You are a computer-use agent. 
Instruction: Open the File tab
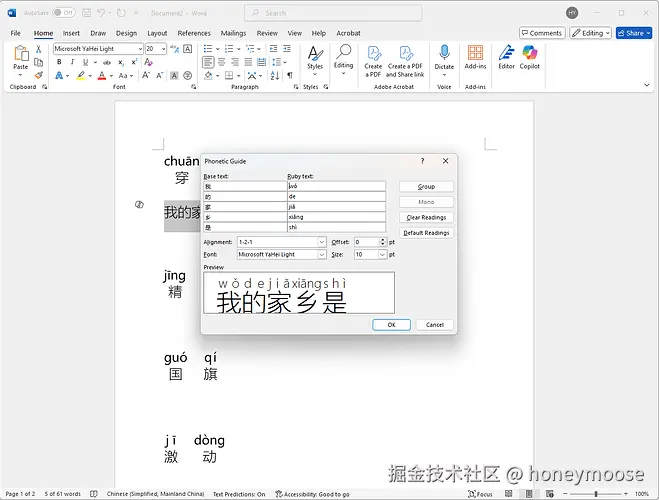tap(16, 33)
